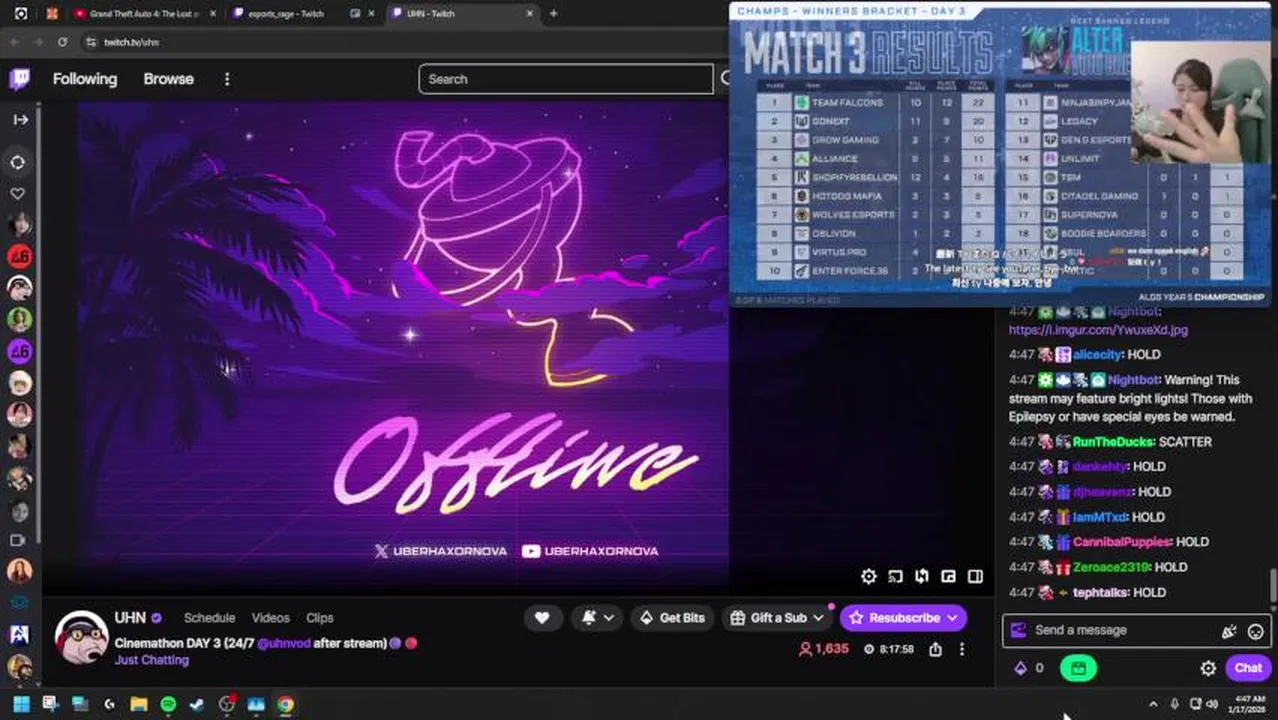Open Spotify from the taskbar
The image size is (1278, 720).
(x=168, y=704)
